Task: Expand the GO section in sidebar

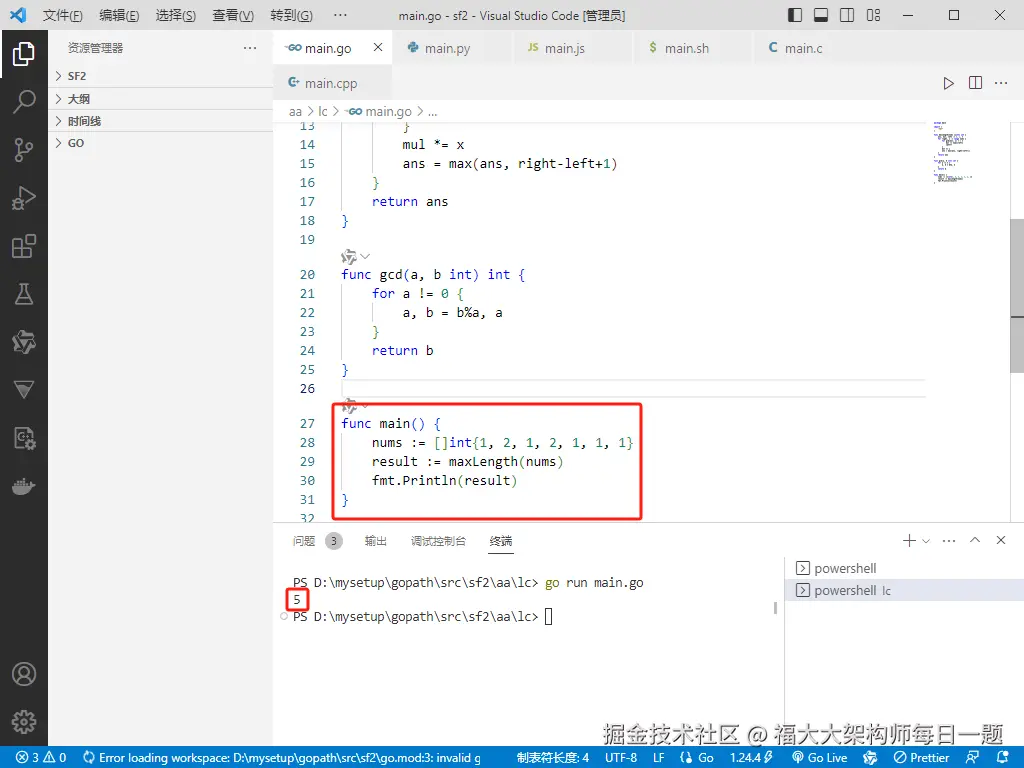Action: [161, 143]
